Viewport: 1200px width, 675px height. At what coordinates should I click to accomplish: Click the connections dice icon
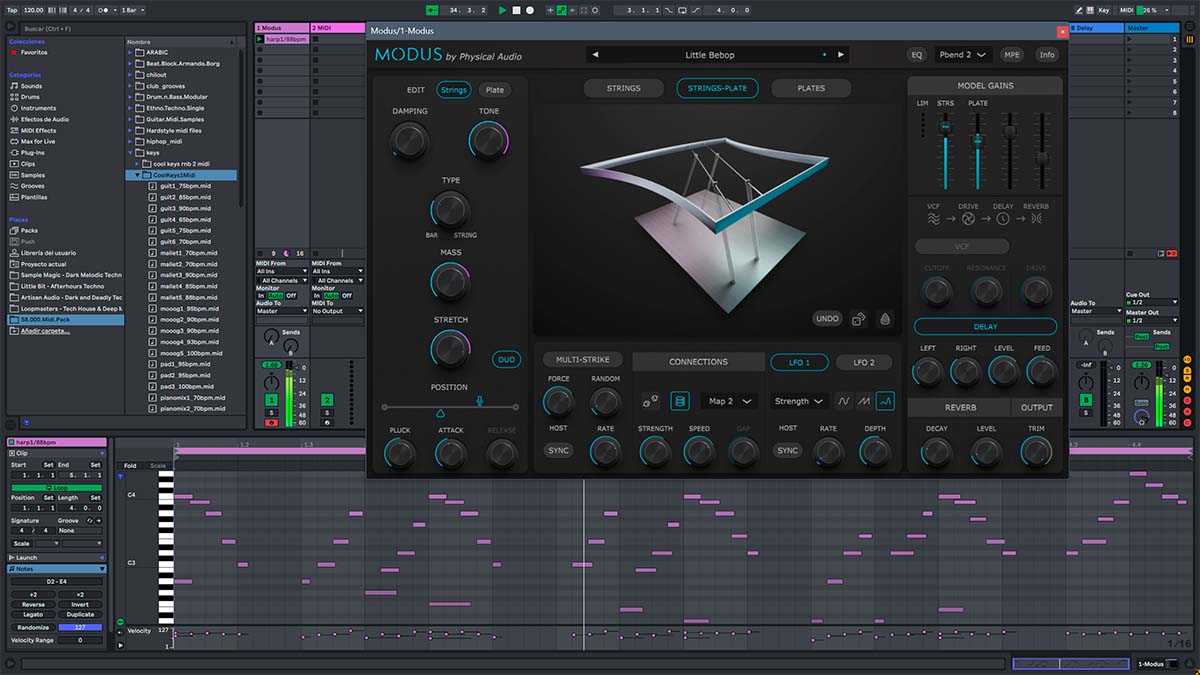pos(651,401)
